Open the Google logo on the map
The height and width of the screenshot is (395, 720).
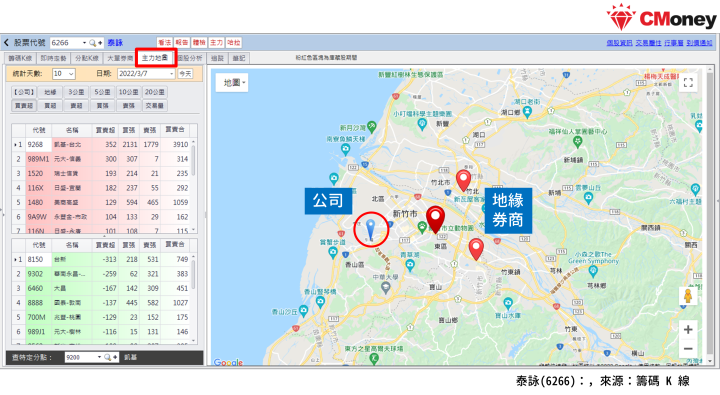coord(228,362)
